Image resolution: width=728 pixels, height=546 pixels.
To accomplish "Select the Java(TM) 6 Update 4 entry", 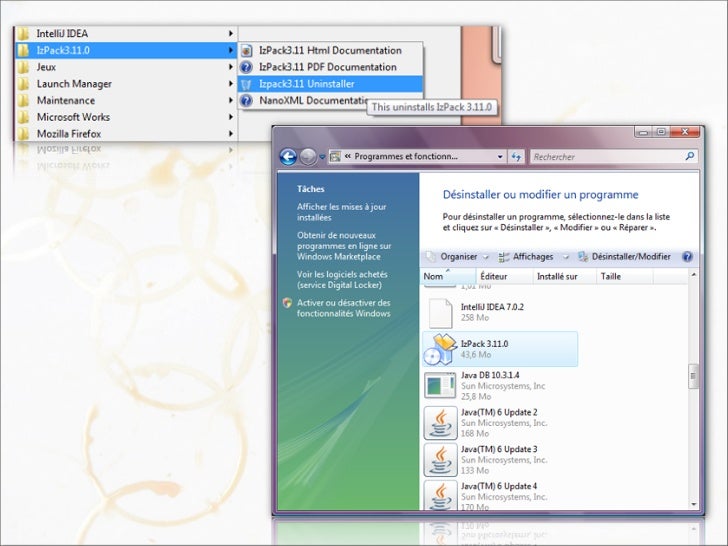I will pyautogui.click(x=500, y=495).
